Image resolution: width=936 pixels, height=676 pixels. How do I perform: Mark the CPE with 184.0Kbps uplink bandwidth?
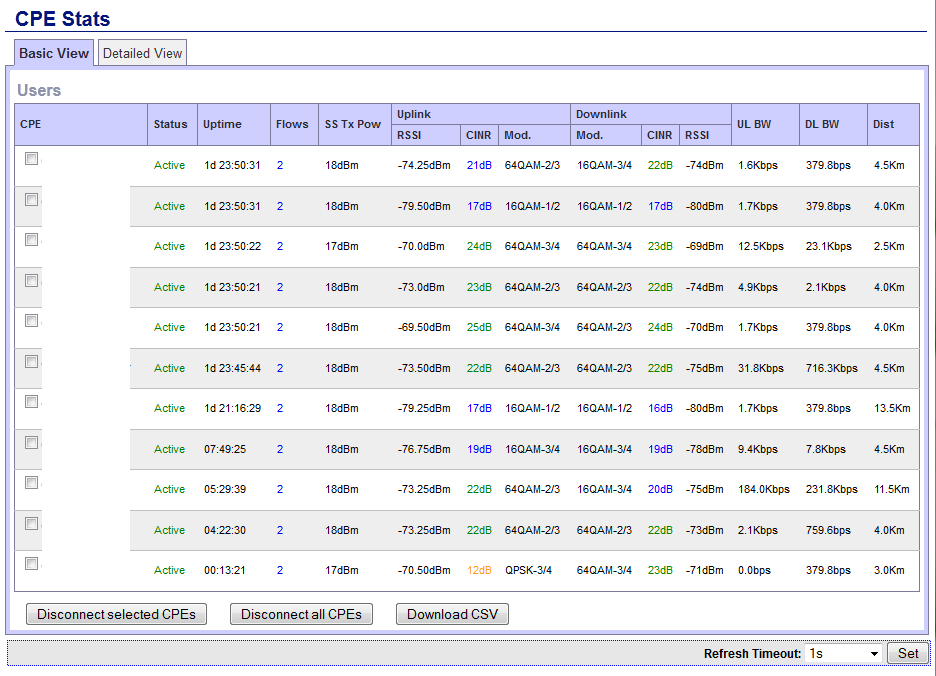(32, 483)
